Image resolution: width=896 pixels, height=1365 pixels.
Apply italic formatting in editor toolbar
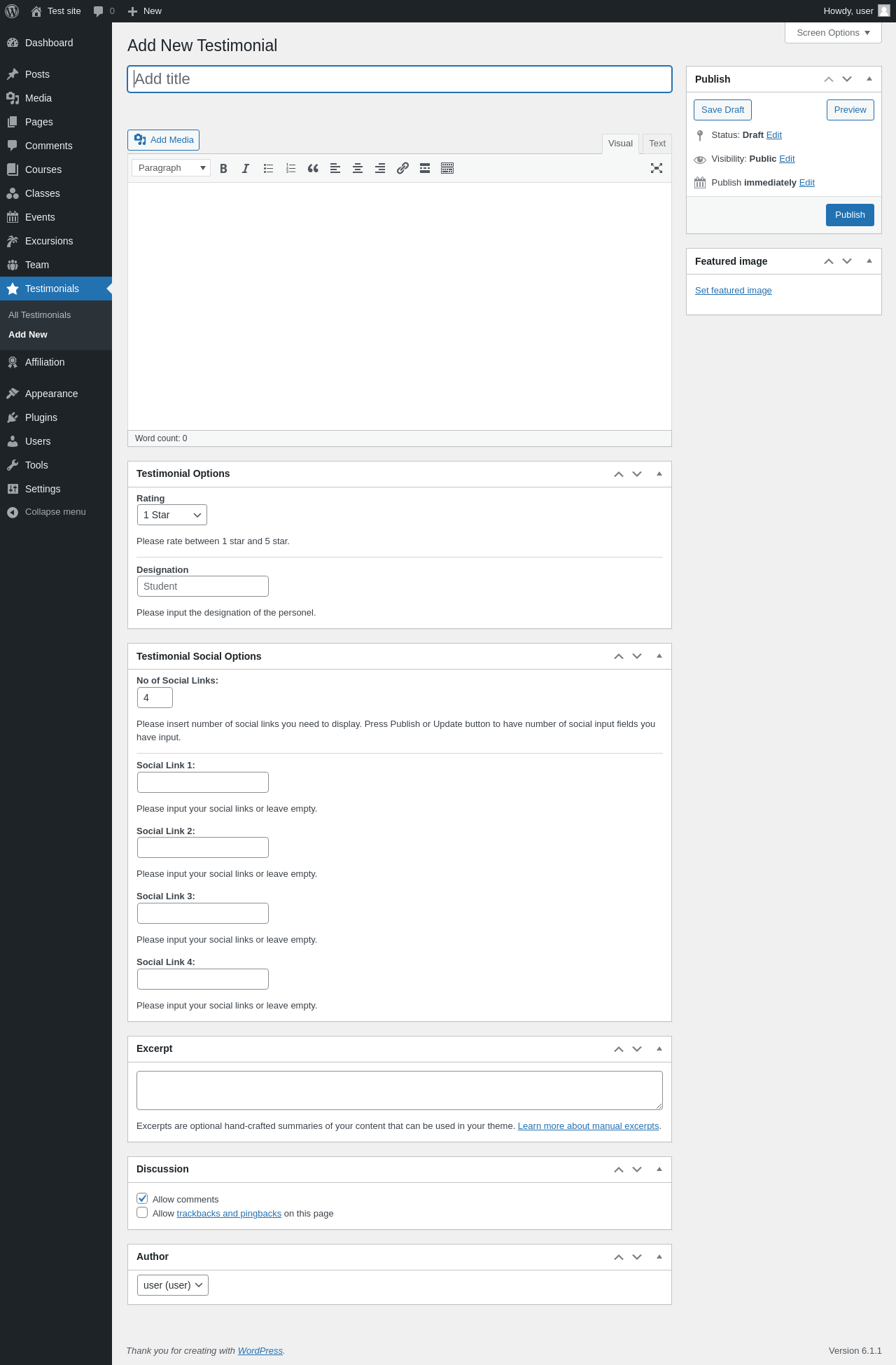click(246, 168)
